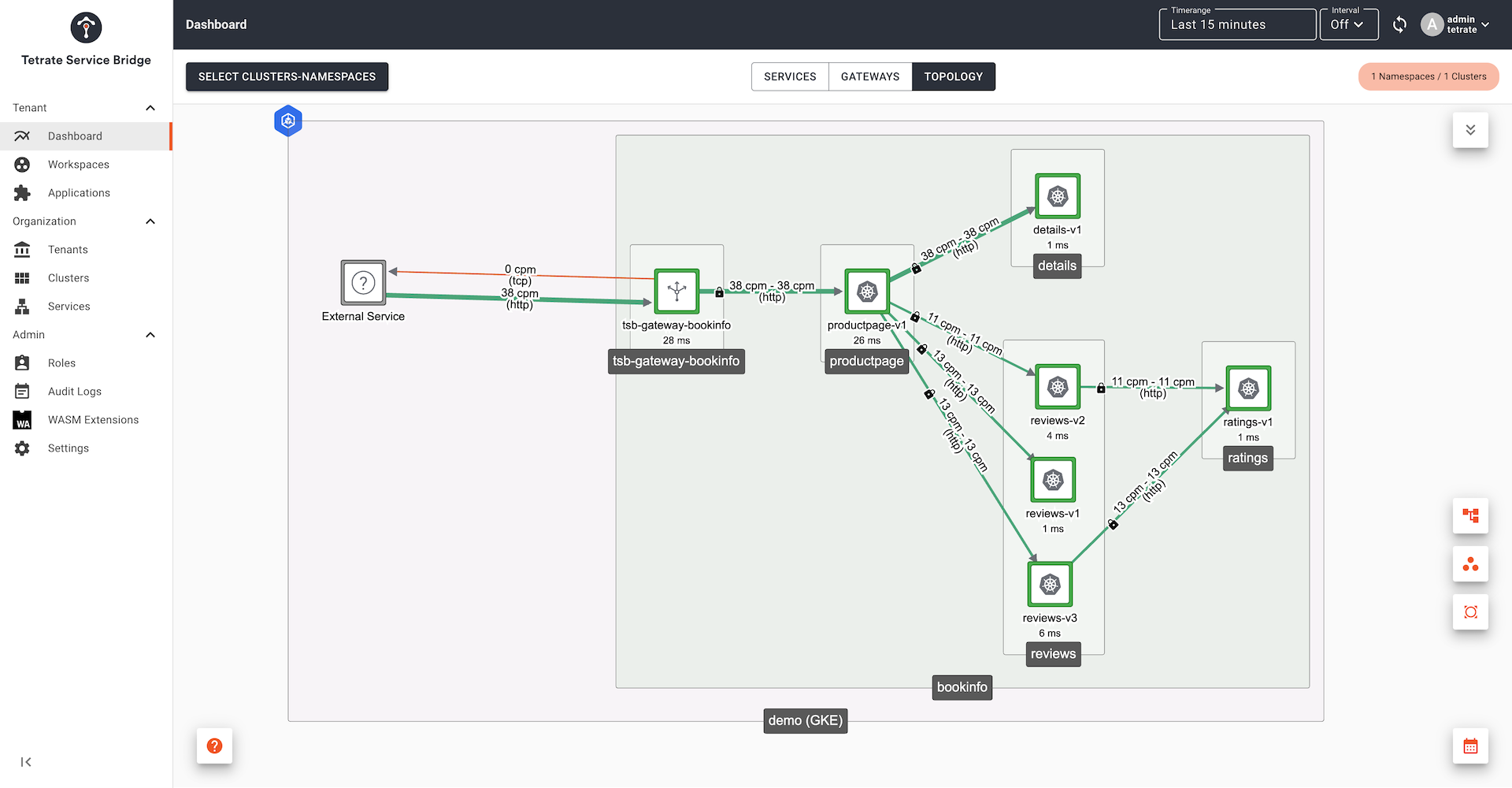Click the details service group label
Image resolution: width=1512 pixels, height=788 pixels.
(x=1057, y=266)
